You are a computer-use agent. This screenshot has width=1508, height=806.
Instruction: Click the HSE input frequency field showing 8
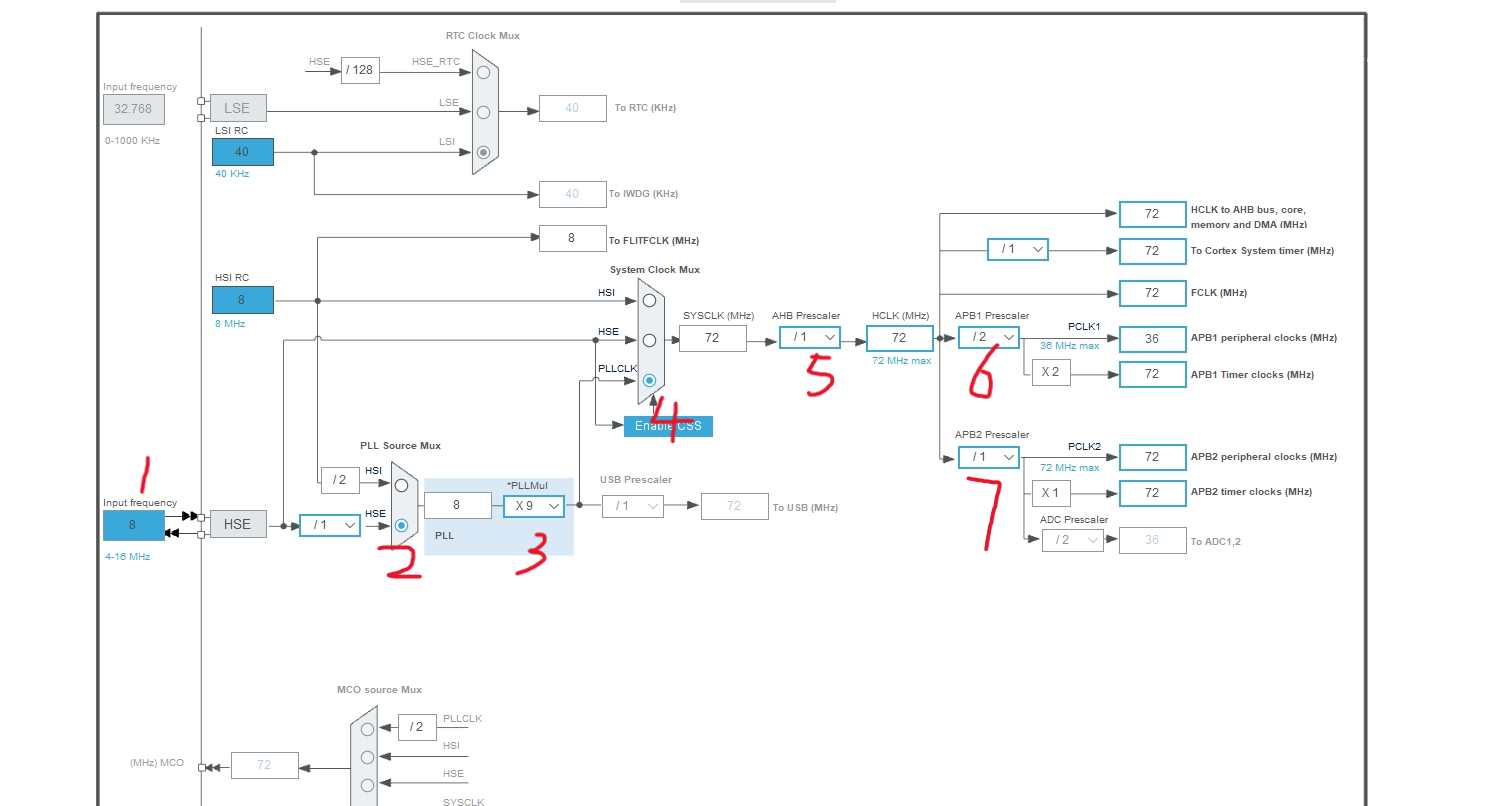tap(133, 525)
